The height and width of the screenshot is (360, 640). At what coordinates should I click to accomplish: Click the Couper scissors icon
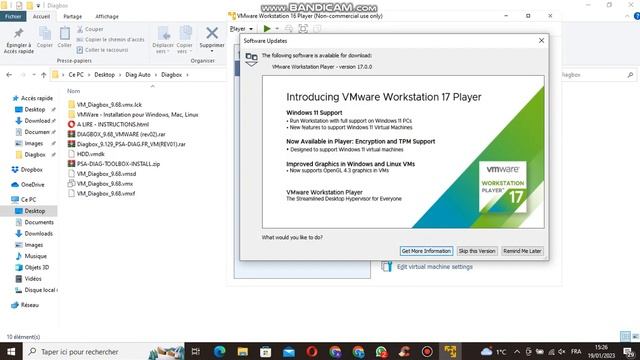80,29
